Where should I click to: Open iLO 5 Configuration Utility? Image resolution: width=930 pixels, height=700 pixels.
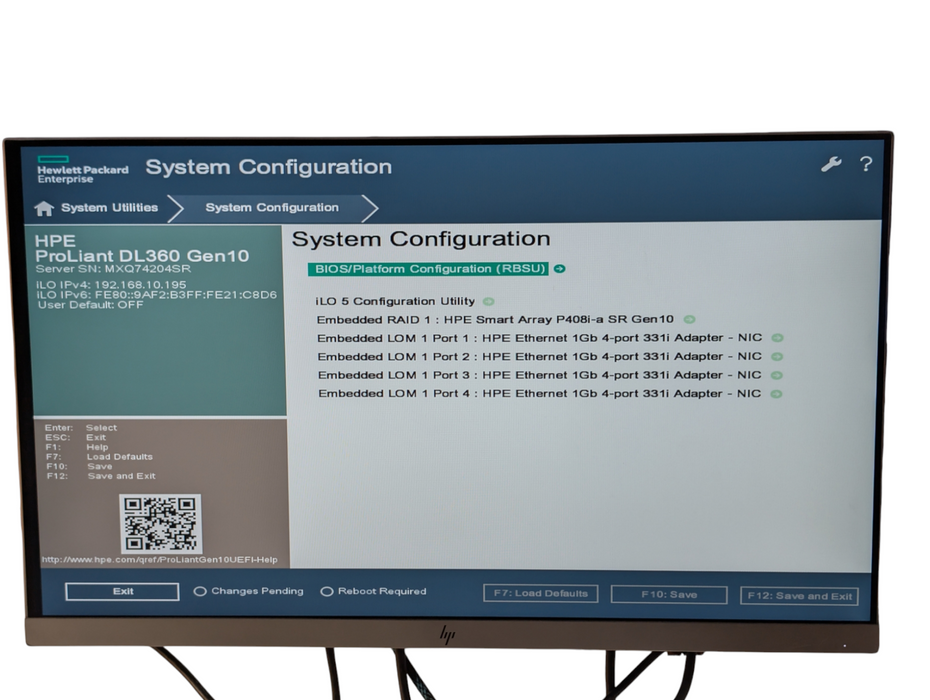coord(395,301)
